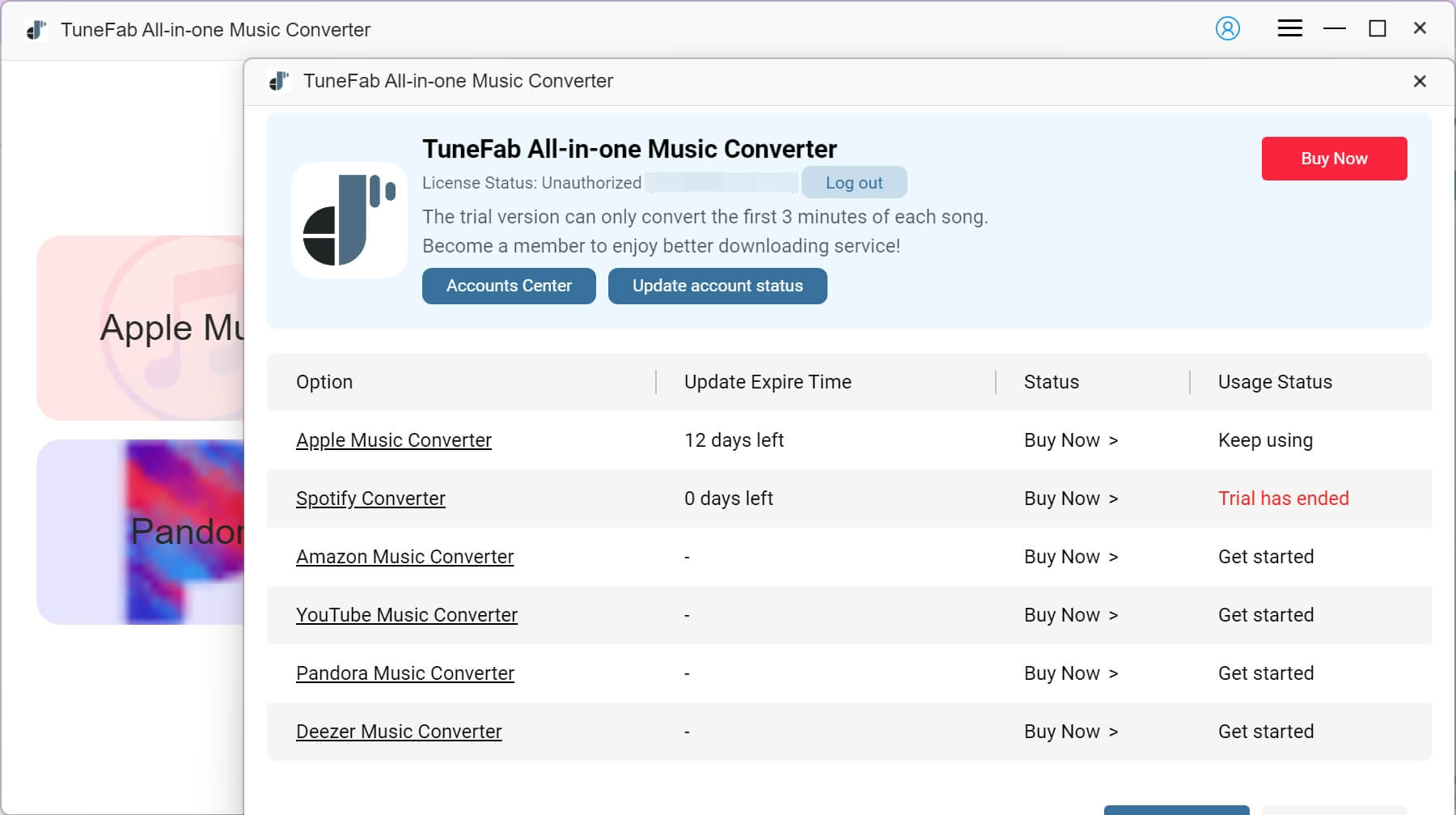Open the Pandora Music Converter link
Screen dimensions: 1456x815
click(404, 673)
